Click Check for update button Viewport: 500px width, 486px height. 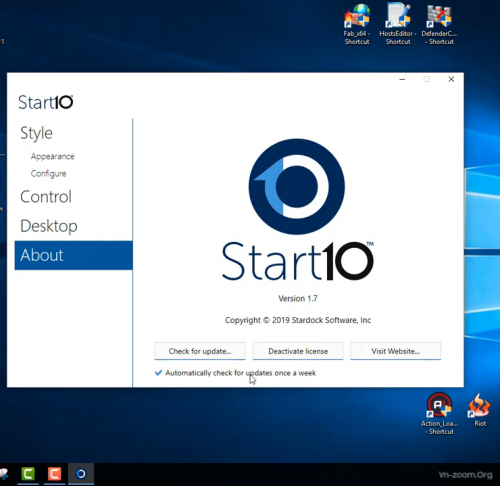coord(200,351)
